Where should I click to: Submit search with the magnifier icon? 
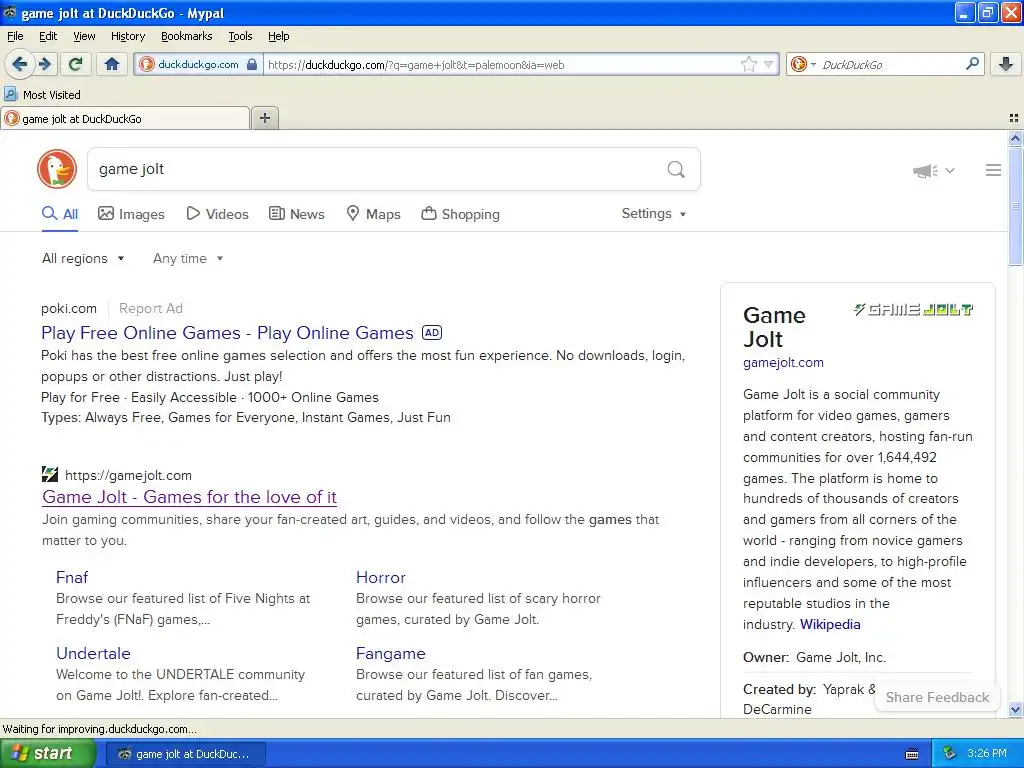pos(676,169)
